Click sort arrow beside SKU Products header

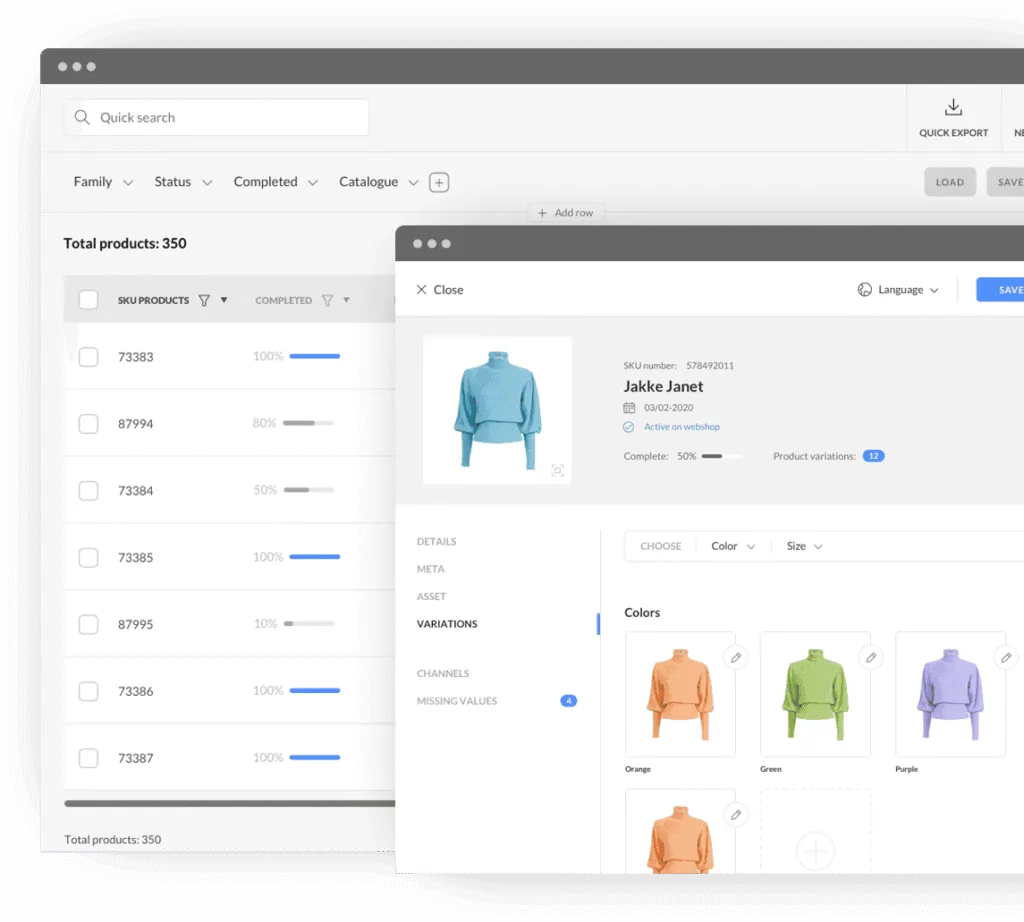223,300
